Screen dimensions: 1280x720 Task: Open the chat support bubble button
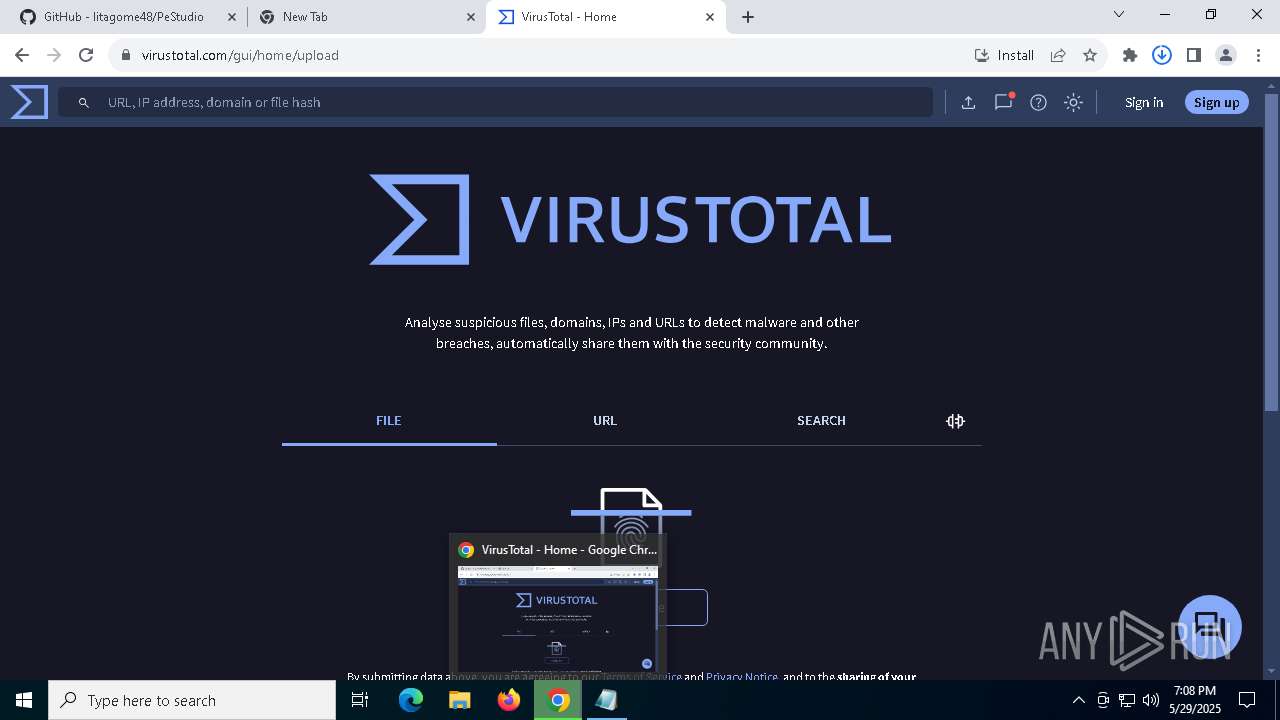click(x=1209, y=626)
